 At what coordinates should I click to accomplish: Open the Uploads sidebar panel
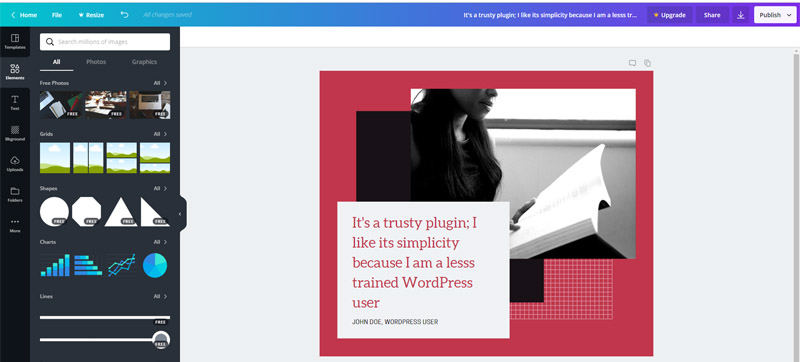tap(15, 164)
